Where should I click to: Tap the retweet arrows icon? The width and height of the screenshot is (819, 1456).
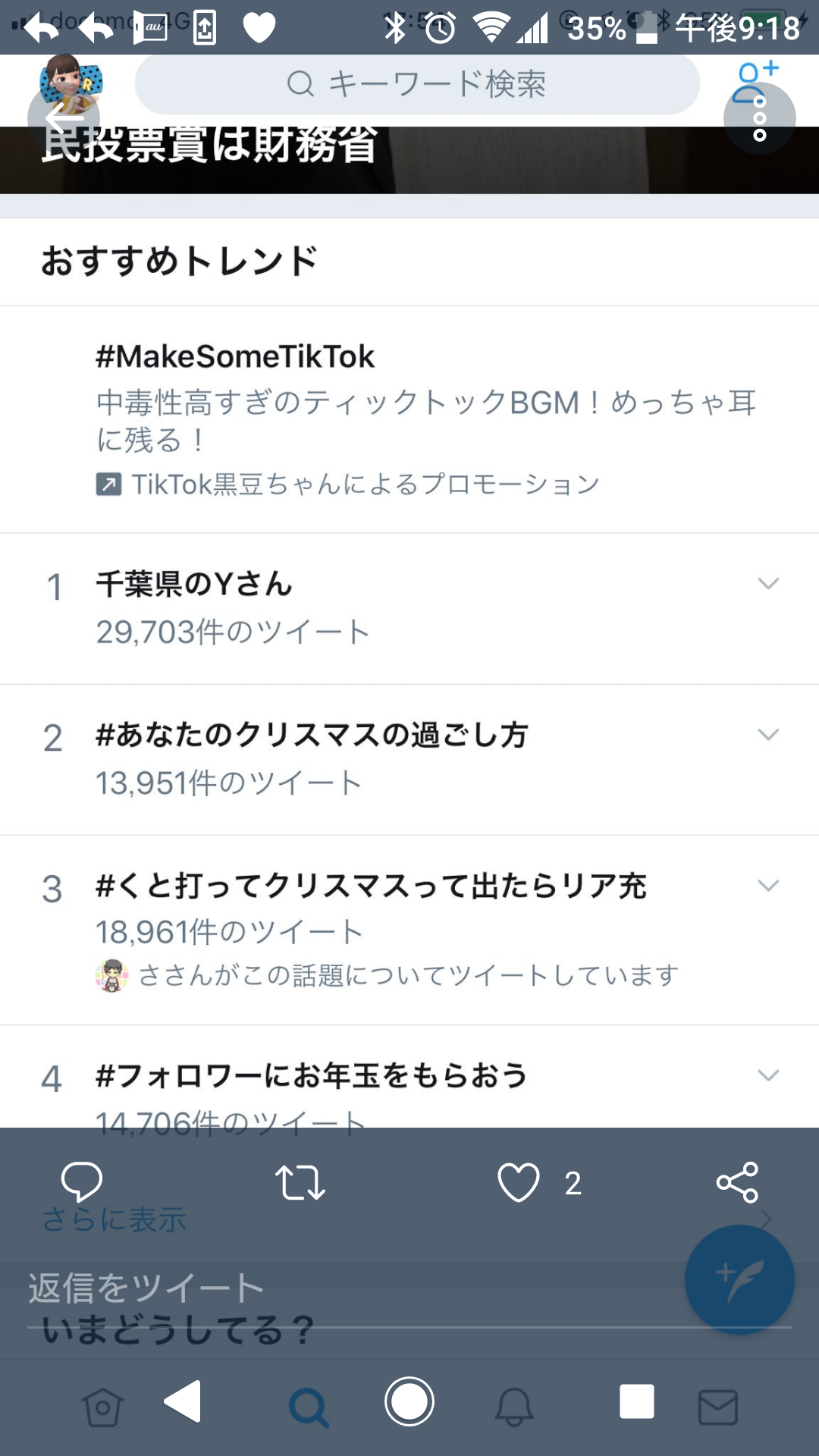coord(300,1182)
